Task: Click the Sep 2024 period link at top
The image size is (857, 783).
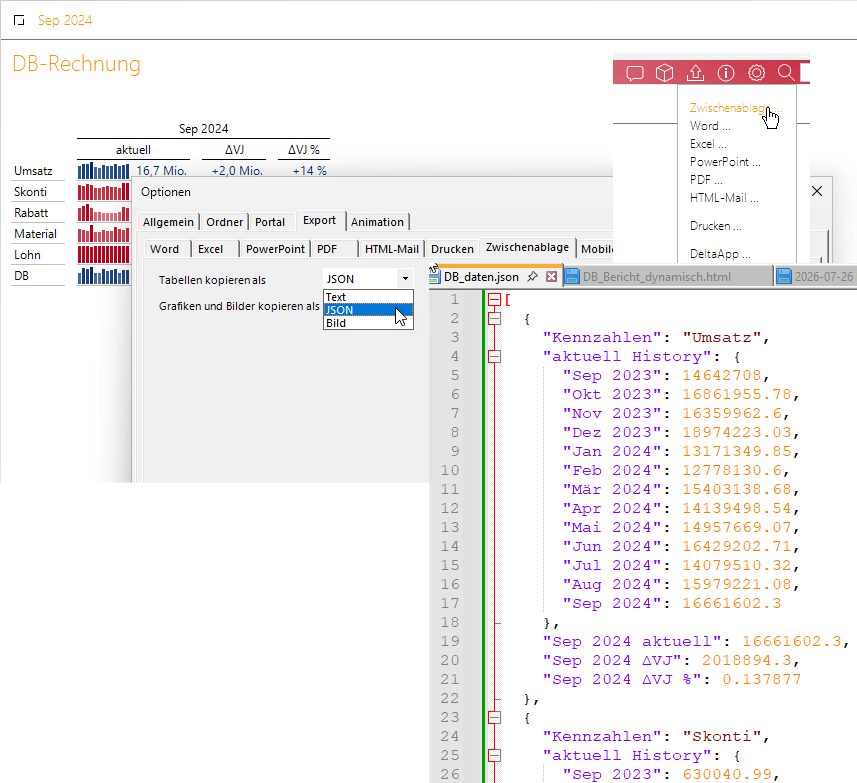Action: (65, 21)
